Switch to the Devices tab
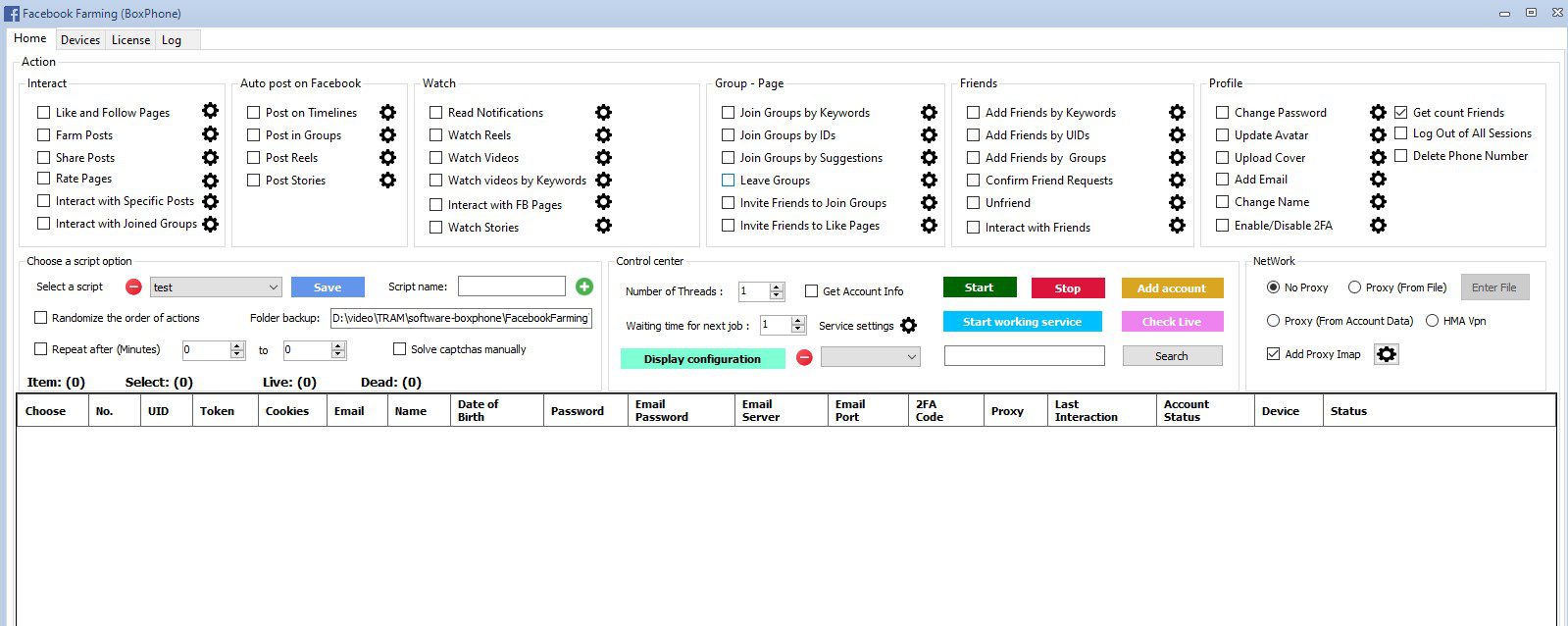The height and width of the screenshot is (626, 1568). 80,40
